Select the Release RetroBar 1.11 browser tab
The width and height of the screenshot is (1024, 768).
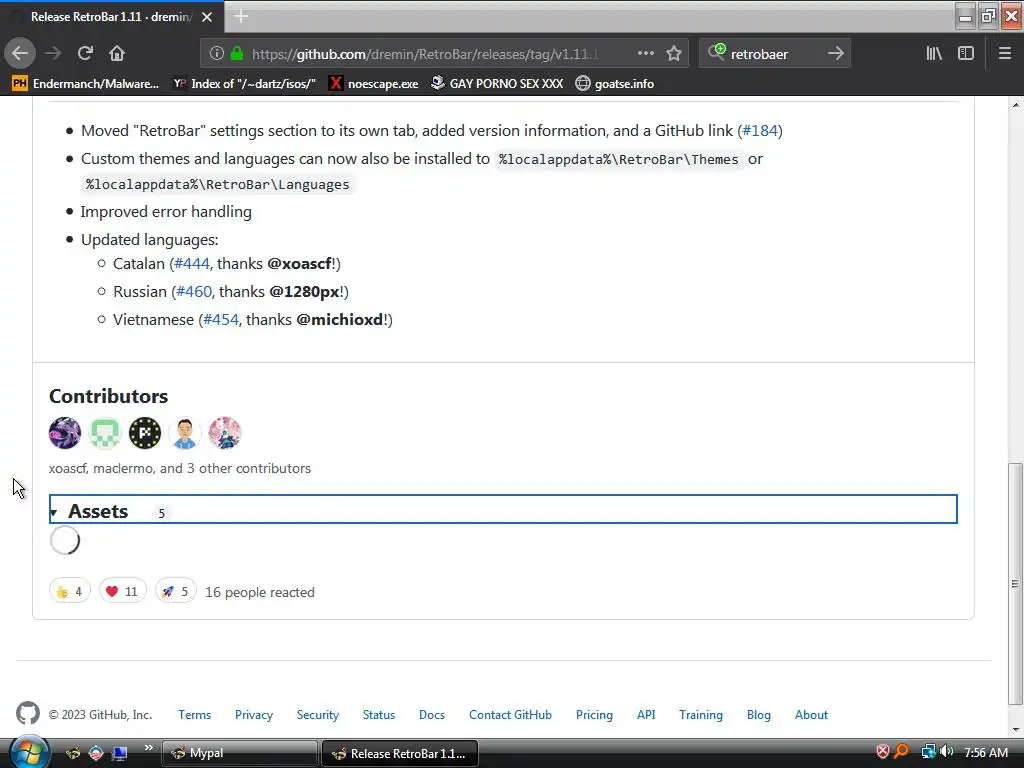112,17
